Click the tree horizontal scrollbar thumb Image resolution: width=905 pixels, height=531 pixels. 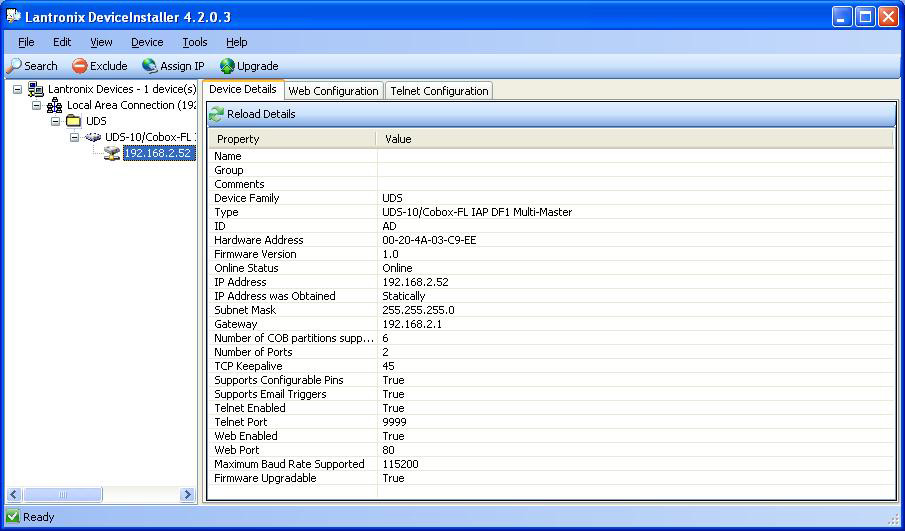tap(63, 494)
